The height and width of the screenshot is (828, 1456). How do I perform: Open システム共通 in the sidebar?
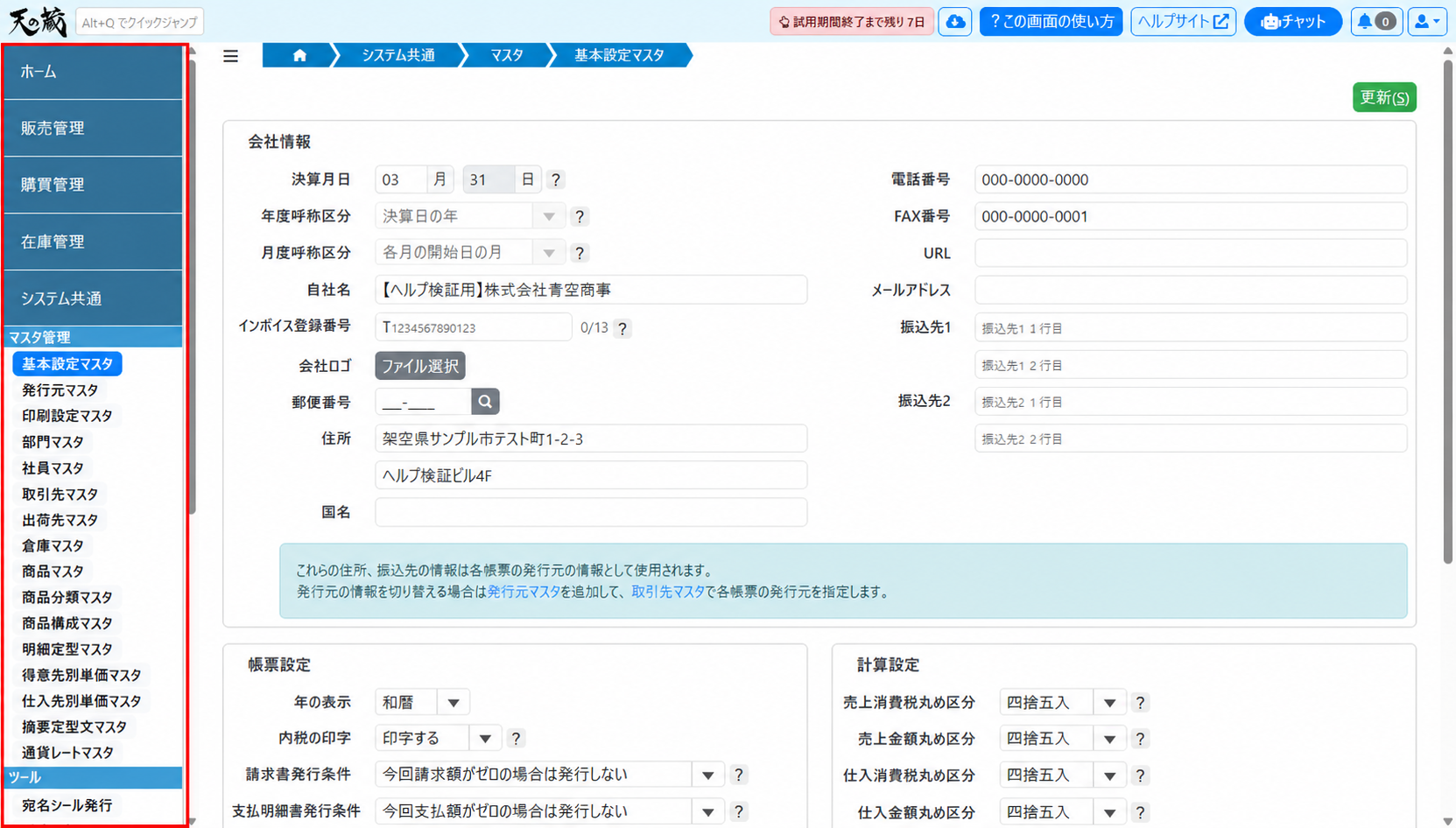93,298
